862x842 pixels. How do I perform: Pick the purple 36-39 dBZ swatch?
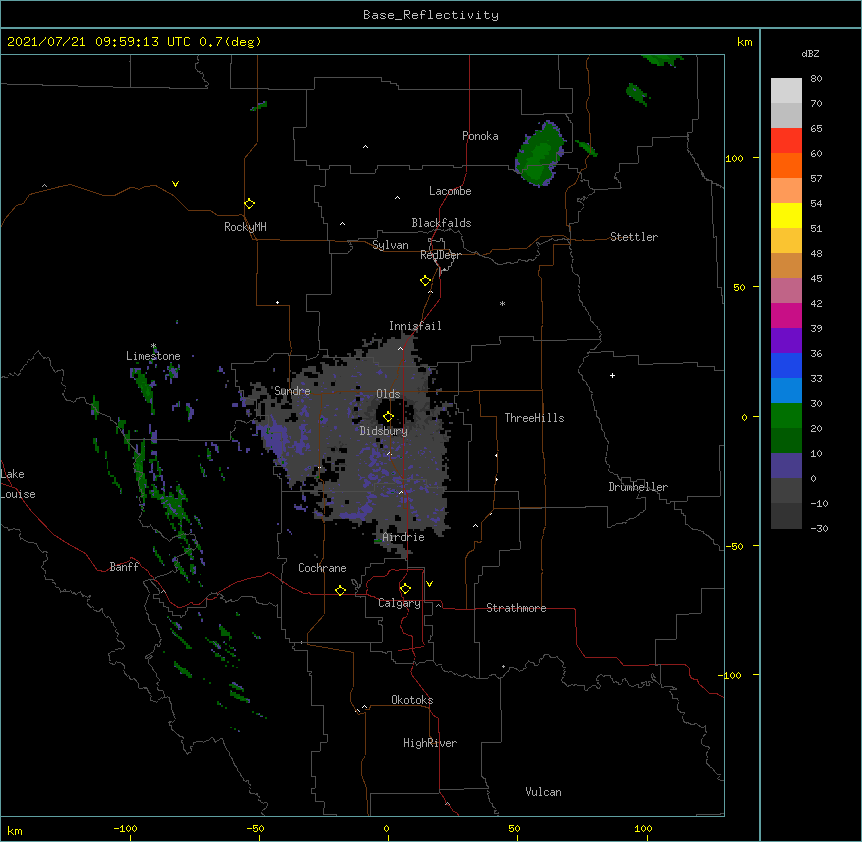pos(786,341)
